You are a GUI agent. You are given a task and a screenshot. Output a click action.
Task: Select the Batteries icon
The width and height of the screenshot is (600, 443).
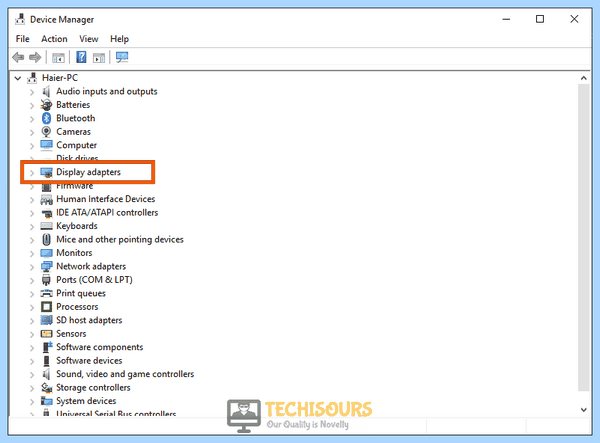[x=46, y=105]
